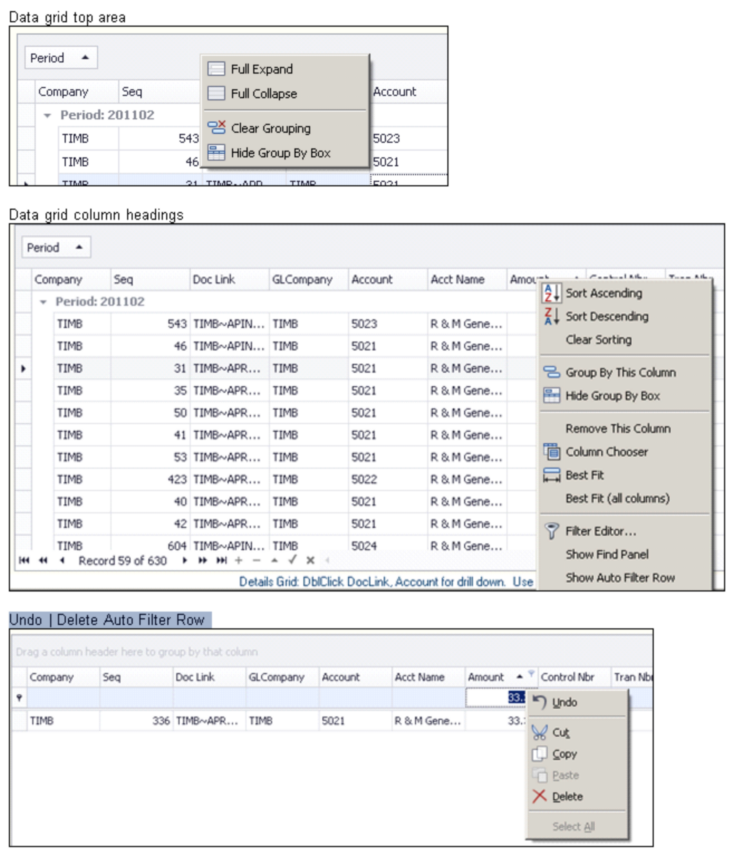
Task: Click Best Fit icon
Action: (x=551, y=475)
